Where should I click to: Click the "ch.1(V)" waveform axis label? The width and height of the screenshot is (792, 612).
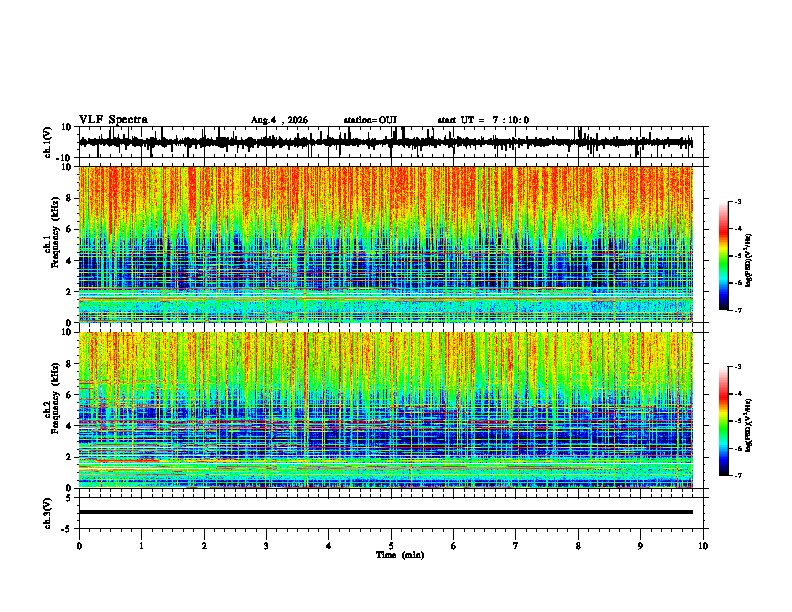point(48,142)
